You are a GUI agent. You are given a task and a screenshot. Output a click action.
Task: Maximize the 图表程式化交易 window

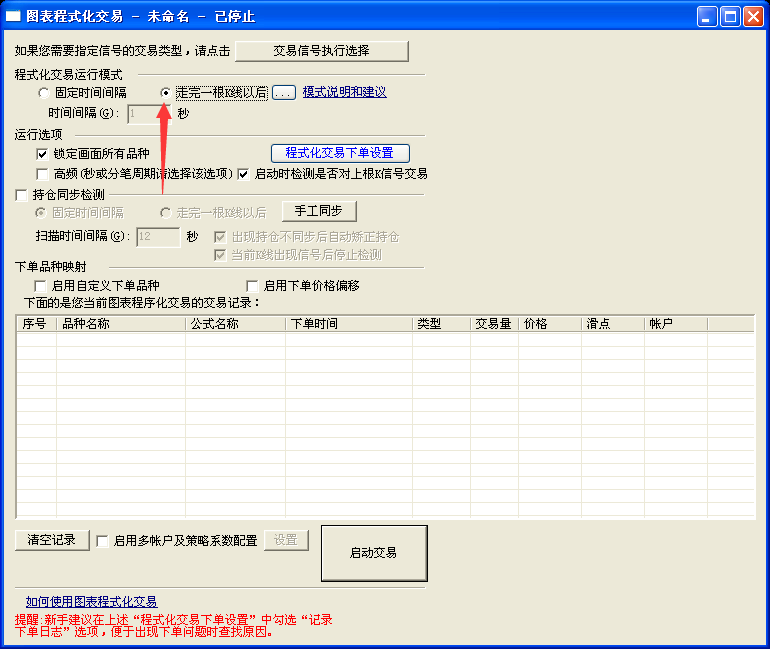coord(730,17)
